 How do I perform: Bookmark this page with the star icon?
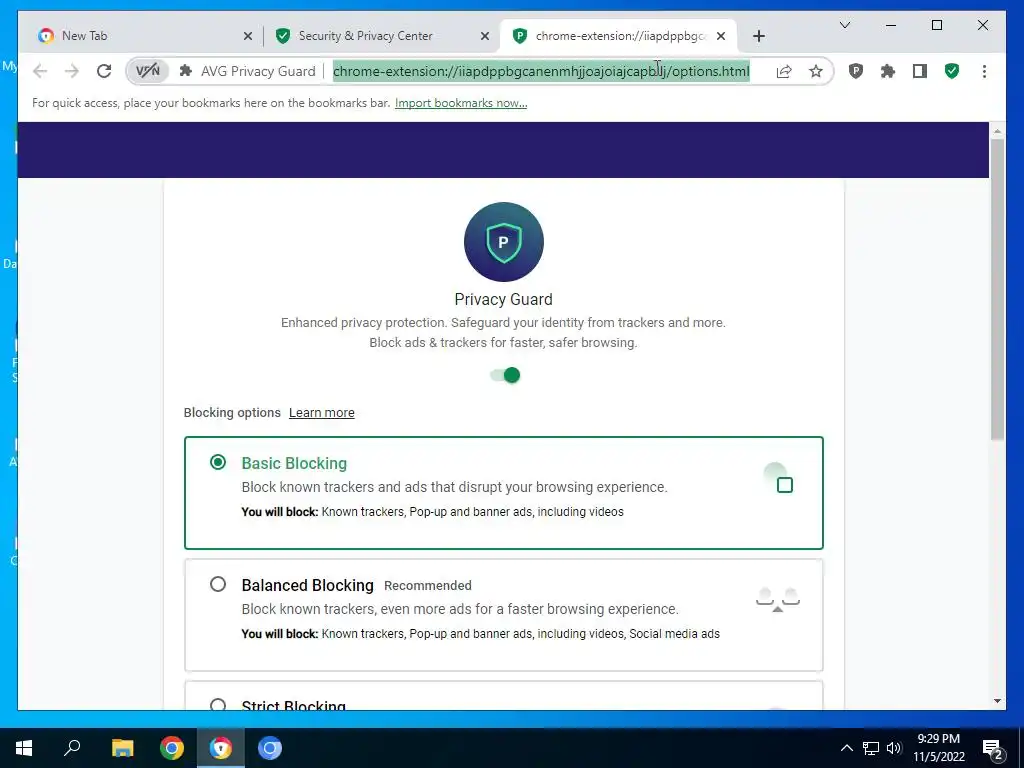(816, 71)
